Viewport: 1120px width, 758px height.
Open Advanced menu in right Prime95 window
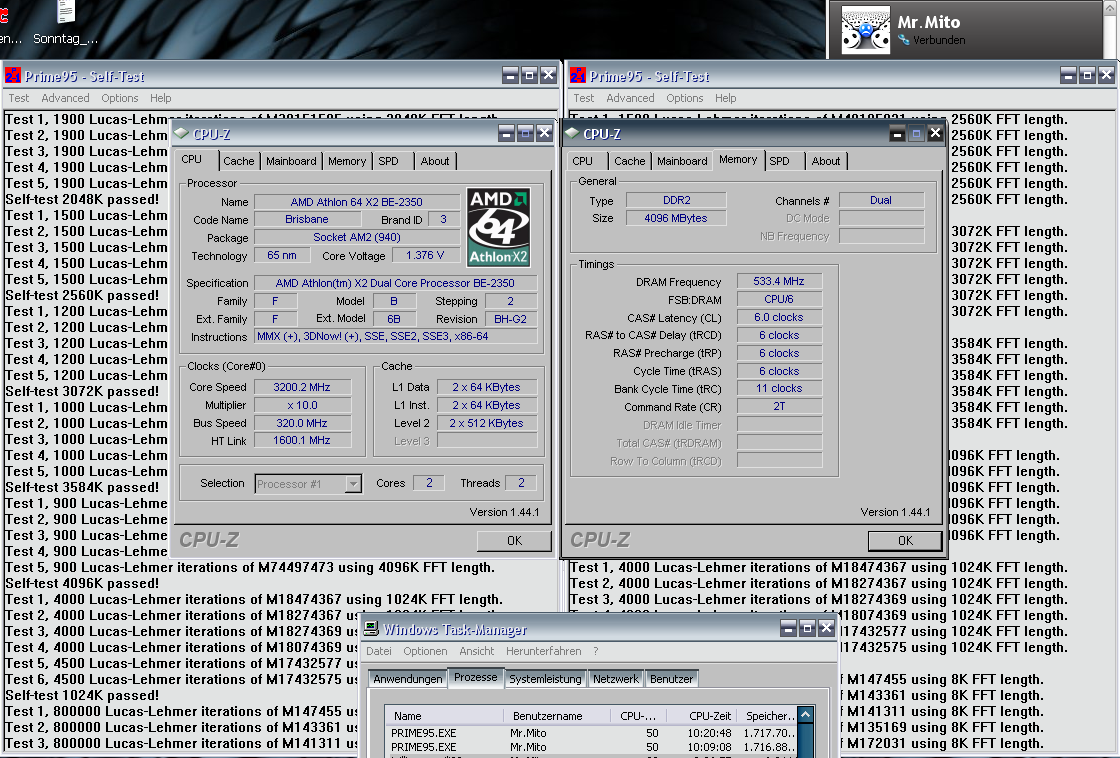click(630, 98)
